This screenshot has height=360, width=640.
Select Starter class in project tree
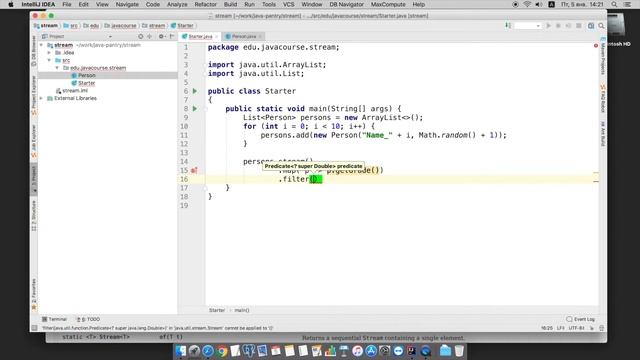coord(87,83)
